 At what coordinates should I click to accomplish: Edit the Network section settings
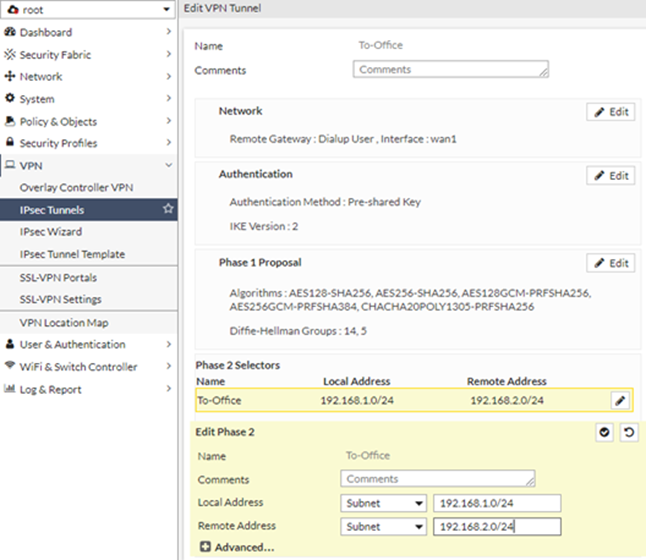pyautogui.click(x=610, y=112)
